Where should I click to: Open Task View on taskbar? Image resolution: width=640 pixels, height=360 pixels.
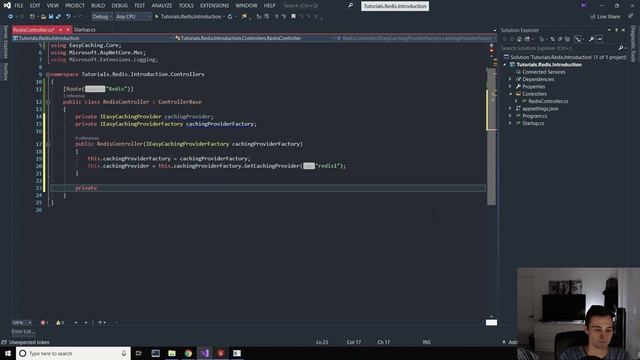pos(138,353)
